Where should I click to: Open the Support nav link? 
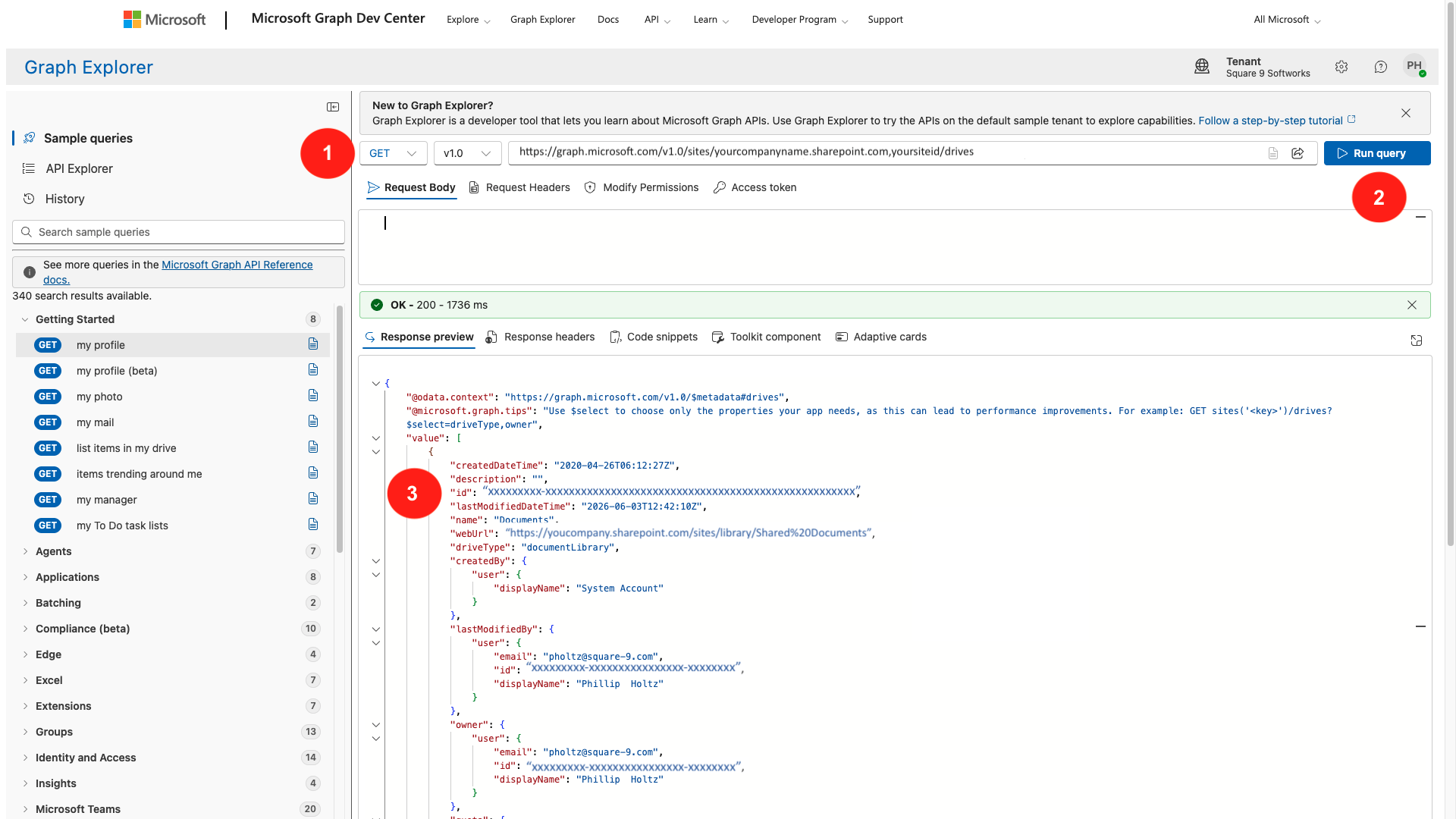coord(886,20)
